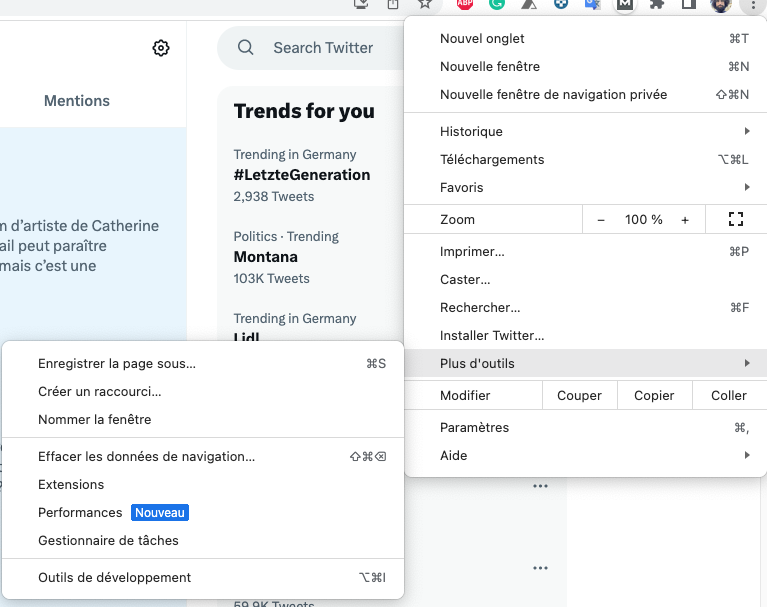Open Extensions from the submenu

[203, 484]
